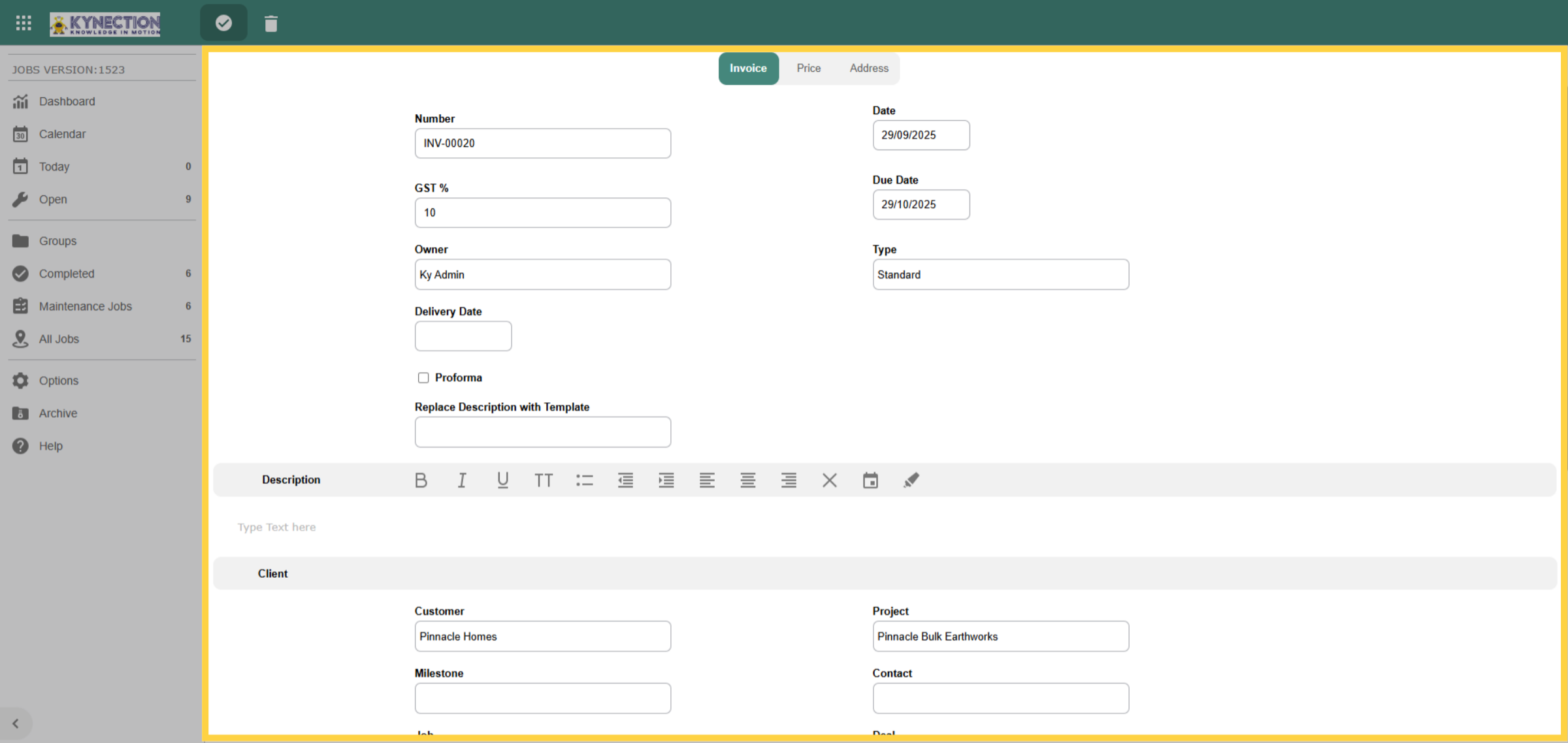Select the highlighter marker tool
This screenshot has height=743, width=1568.
click(911, 481)
